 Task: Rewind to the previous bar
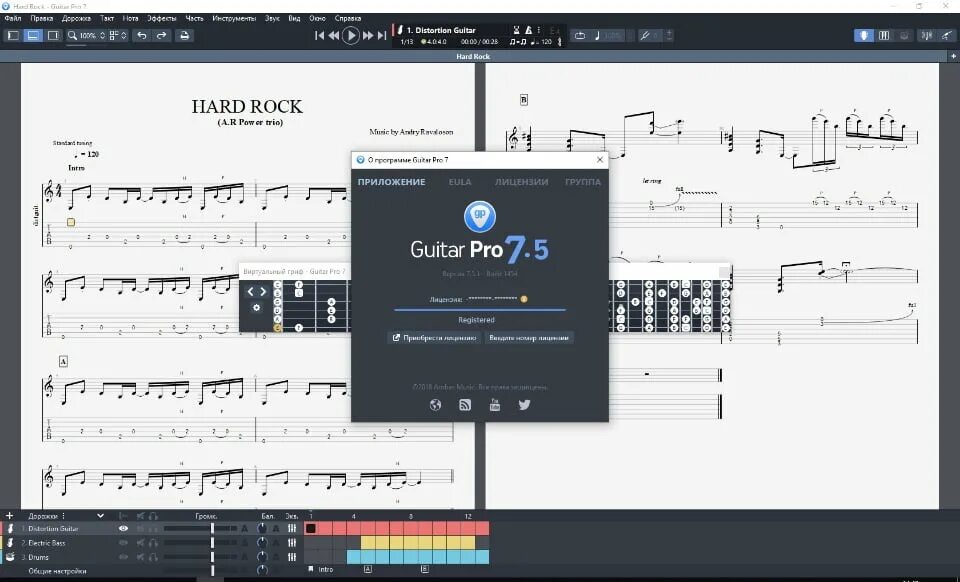pyautogui.click(x=334, y=35)
